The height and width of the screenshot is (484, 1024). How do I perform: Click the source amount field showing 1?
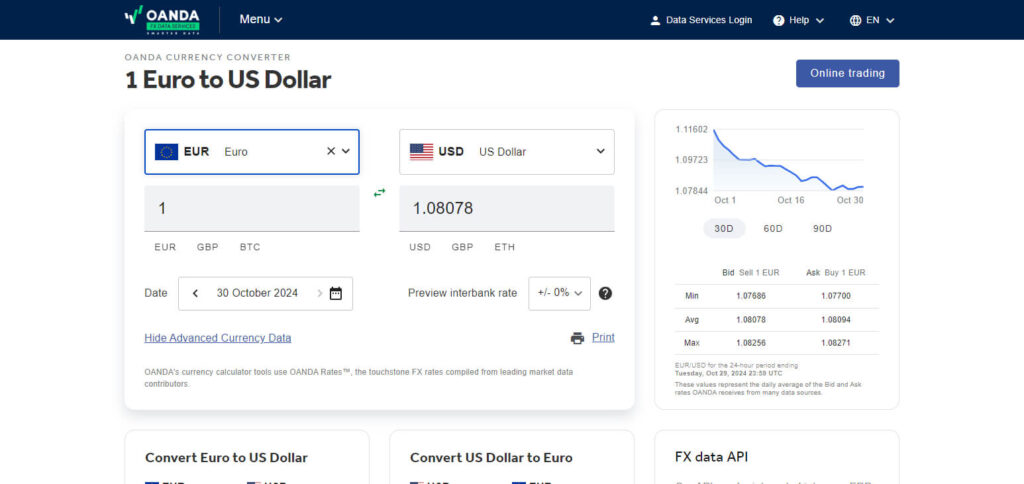coord(251,208)
